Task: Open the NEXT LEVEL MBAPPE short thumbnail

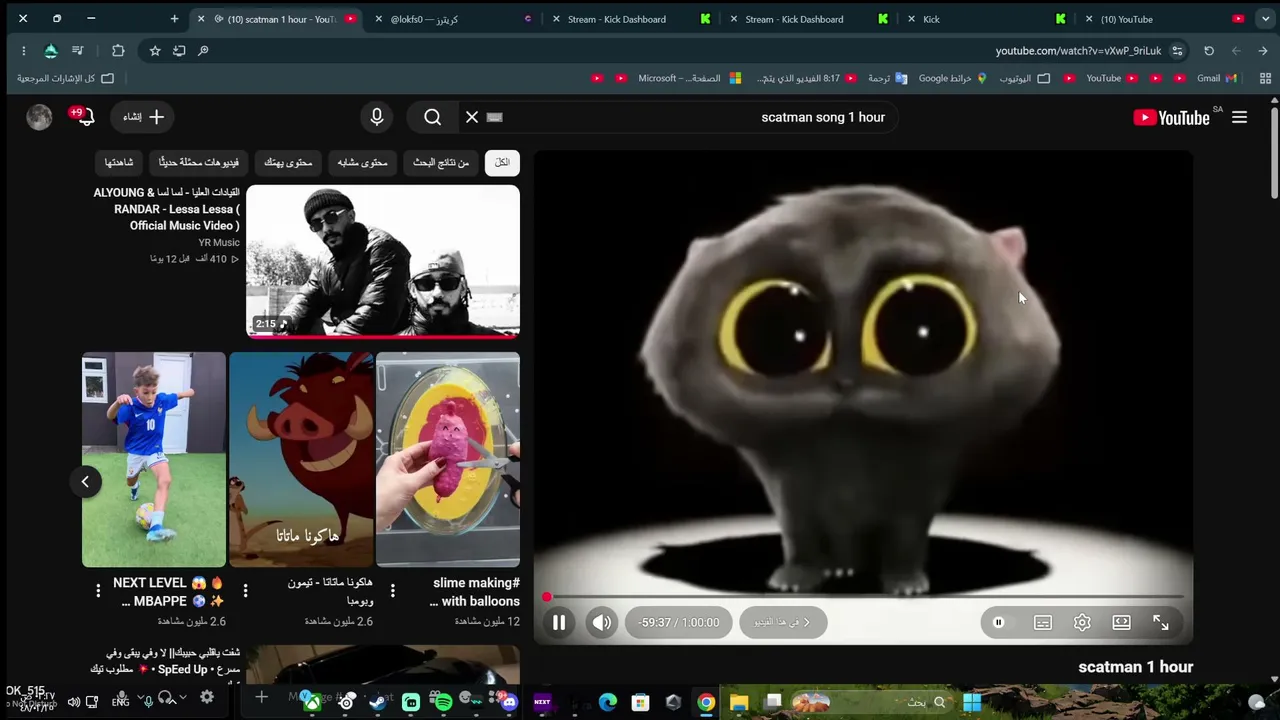Action: [x=154, y=459]
